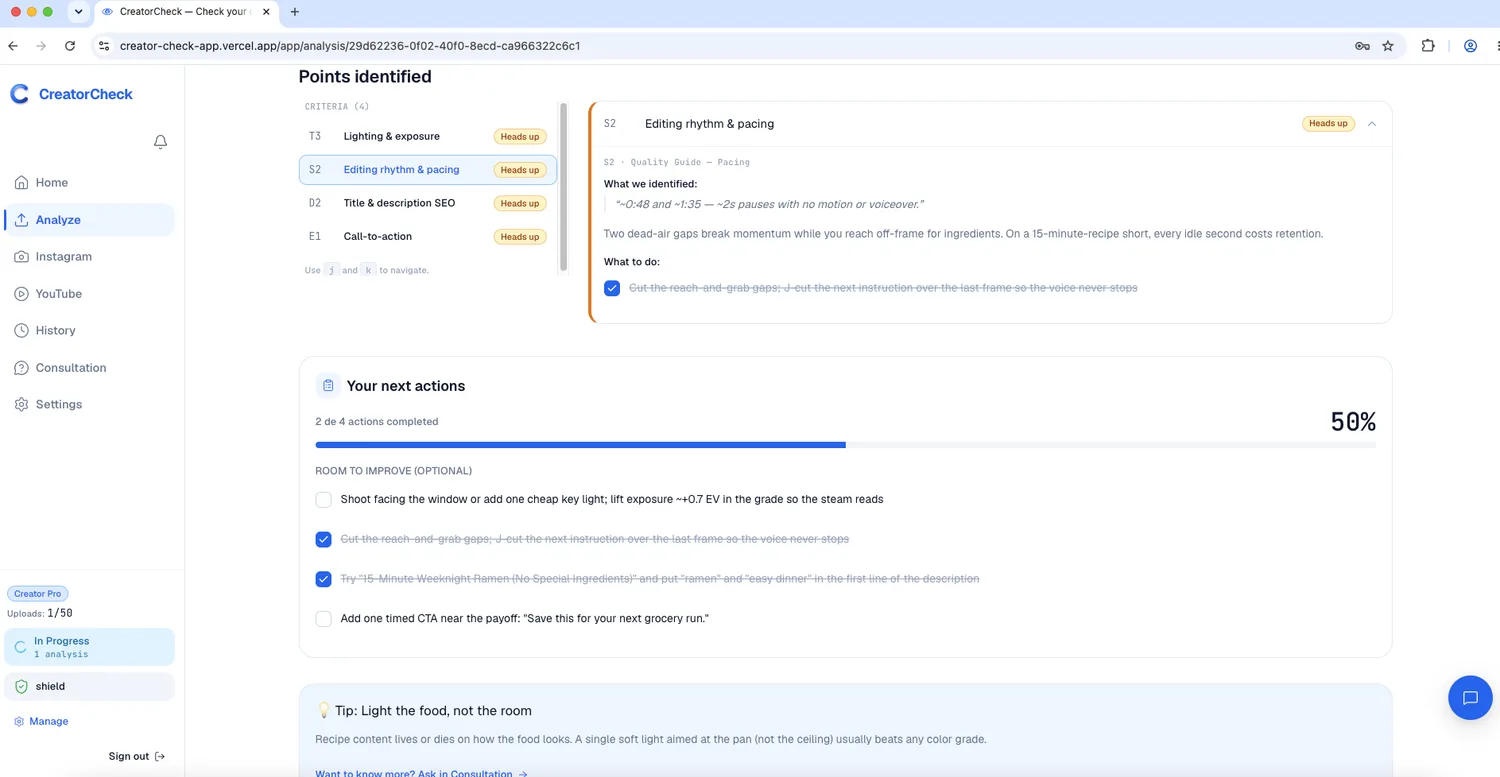The height and width of the screenshot is (777, 1500).
Task: Click the In Progress spinner icon
Action: [20, 647]
